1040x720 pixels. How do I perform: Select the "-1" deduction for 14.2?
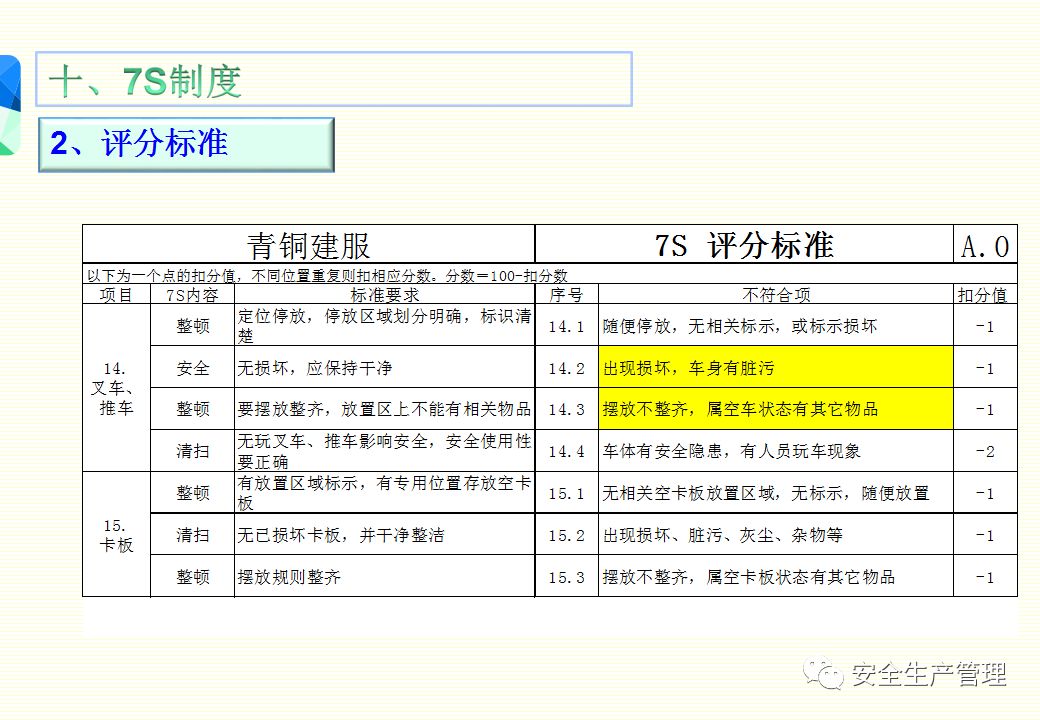[x=985, y=368]
